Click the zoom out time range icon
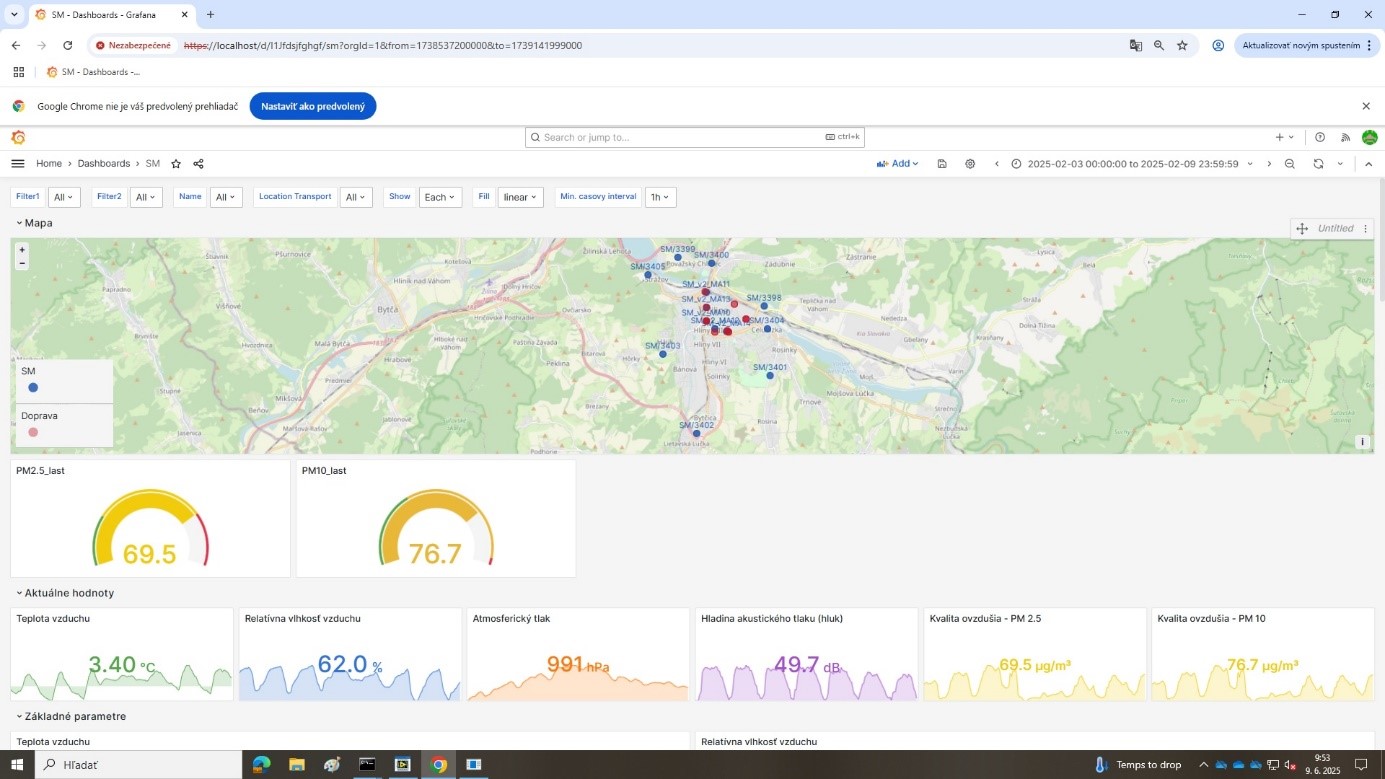1385x779 pixels. (1290, 164)
